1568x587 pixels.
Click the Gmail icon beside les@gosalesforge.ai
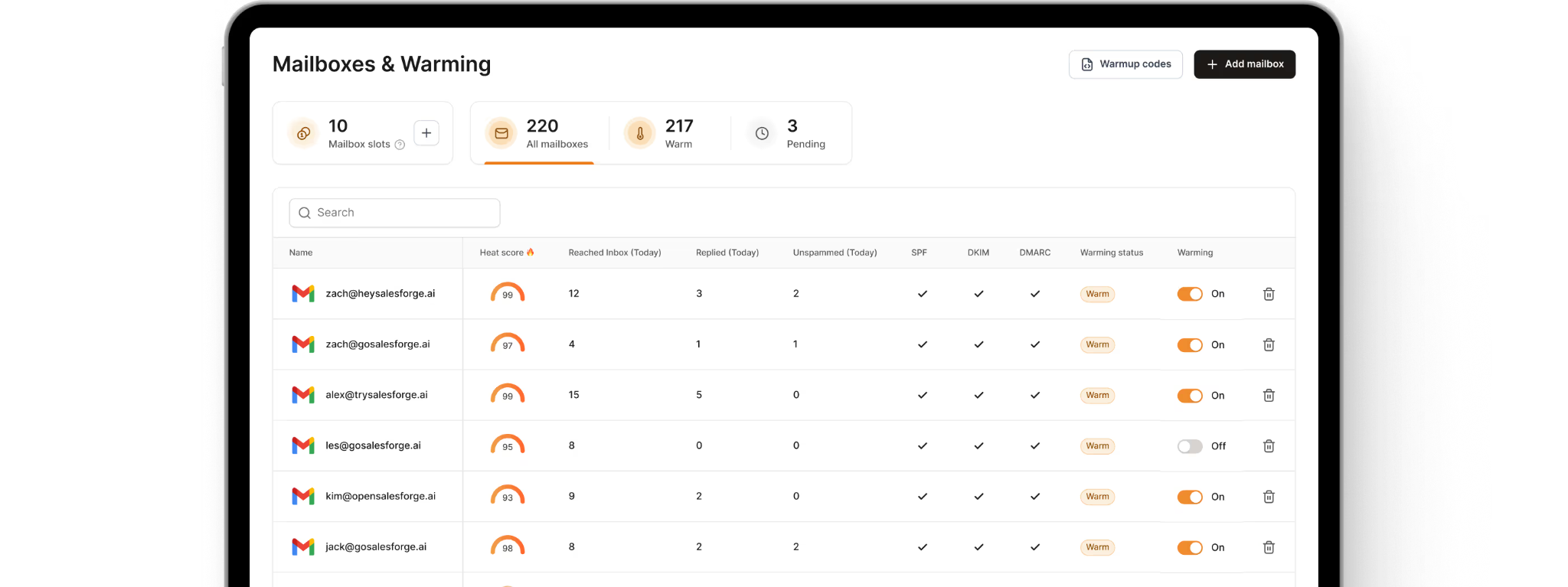(303, 445)
